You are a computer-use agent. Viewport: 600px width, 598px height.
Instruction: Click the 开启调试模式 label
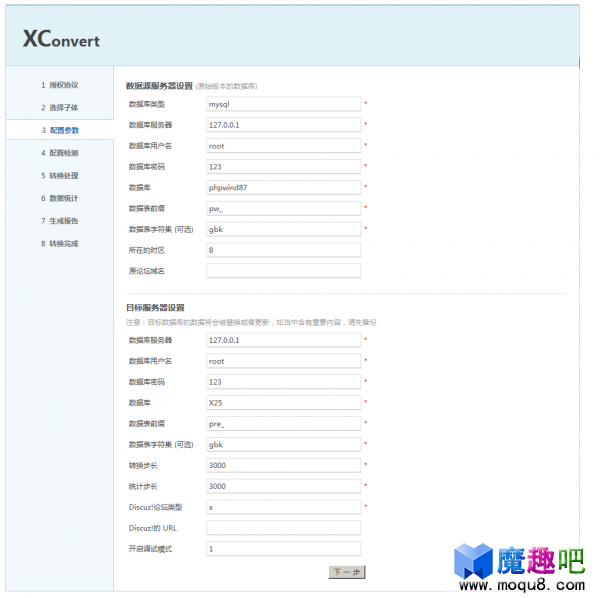click(150, 549)
